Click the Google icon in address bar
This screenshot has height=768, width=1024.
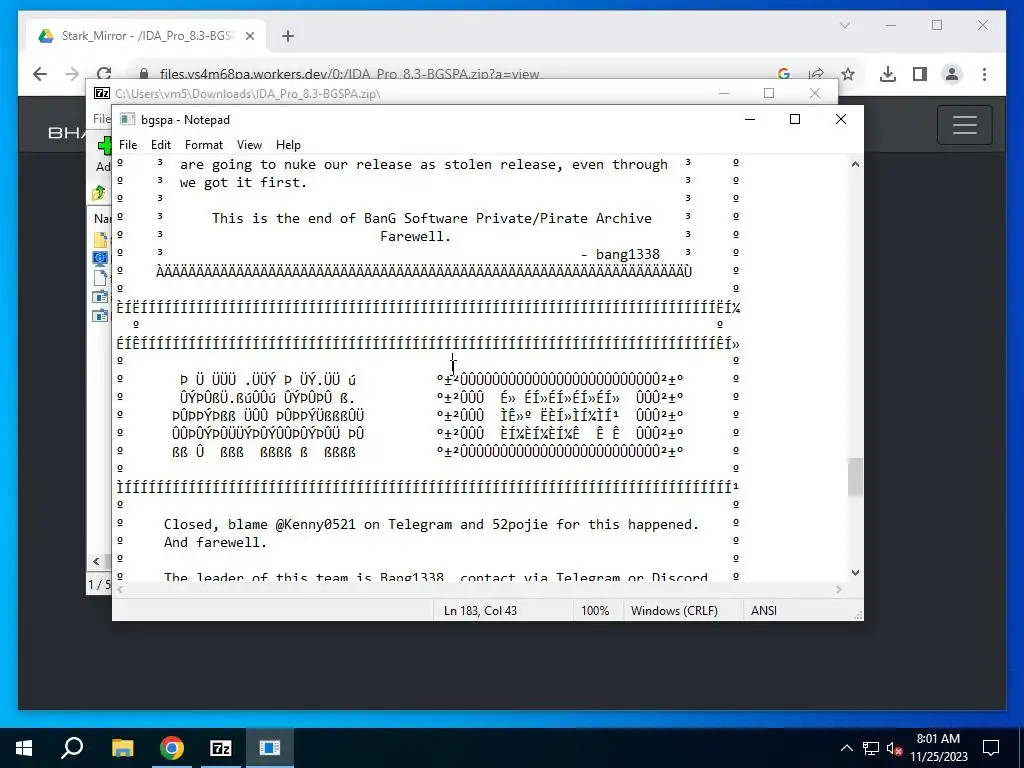[784, 74]
